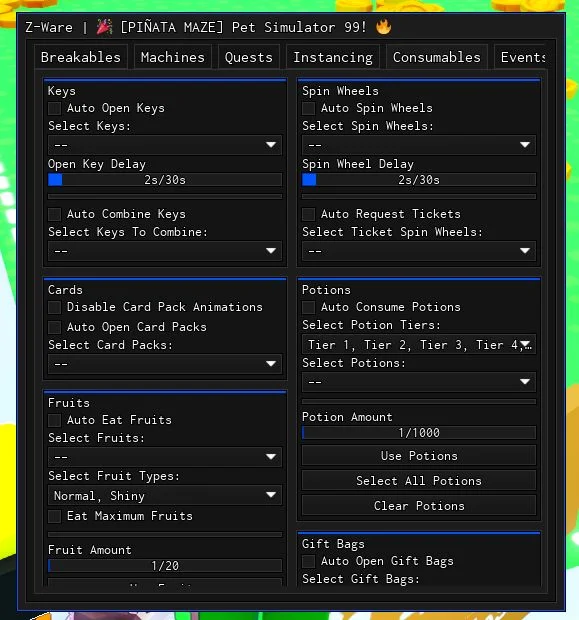Screen dimensions: 579x620
Task: Click the party popper icon in title
Action: [105, 27]
